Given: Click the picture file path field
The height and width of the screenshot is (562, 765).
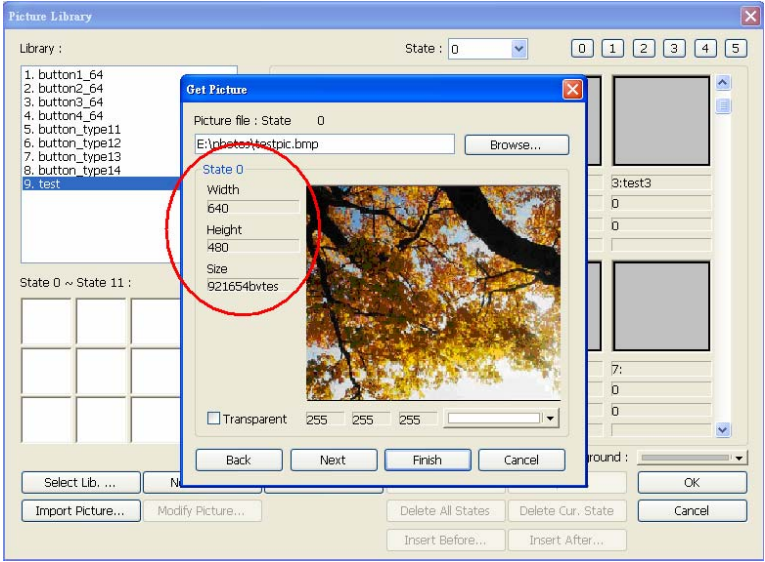Looking at the screenshot, I should click(324, 144).
